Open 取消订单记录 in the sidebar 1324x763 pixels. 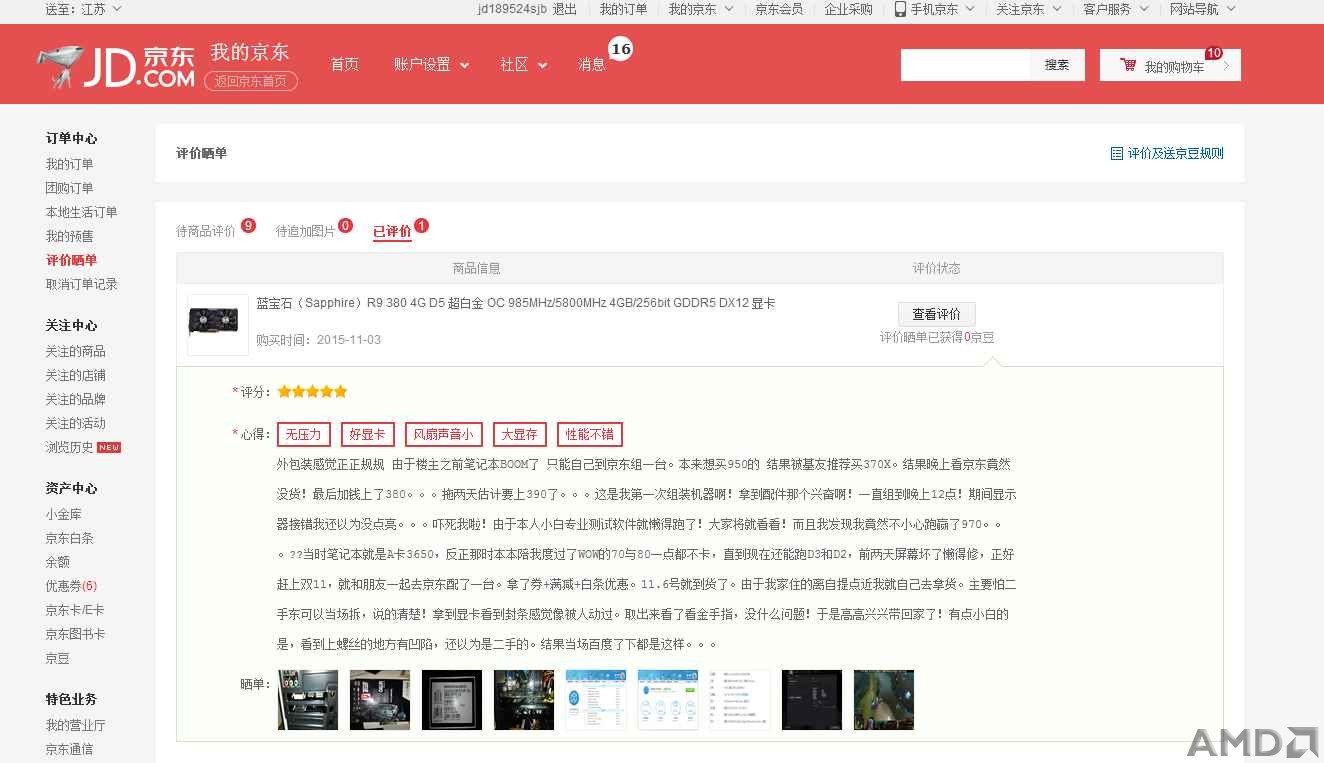pyautogui.click(x=81, y=284)
